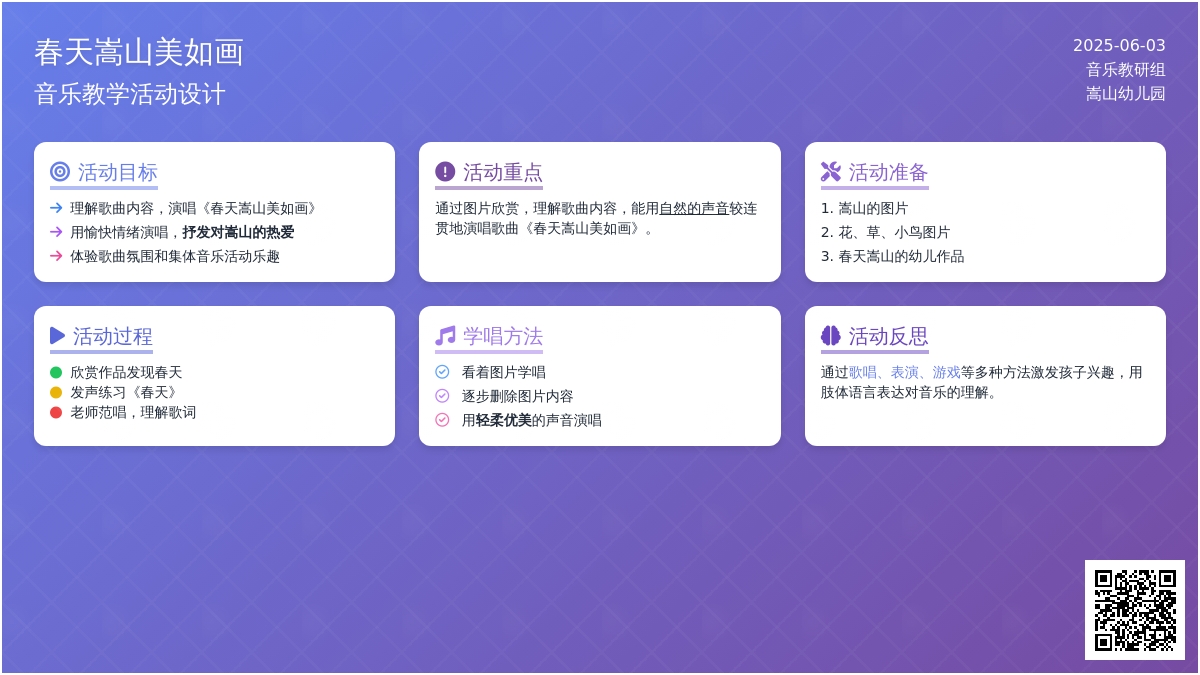Image resolution: width=1200 pixels, height=675 pixels.
Task: Click the tools icon beside 活动准备
Action: click(831, 172)
